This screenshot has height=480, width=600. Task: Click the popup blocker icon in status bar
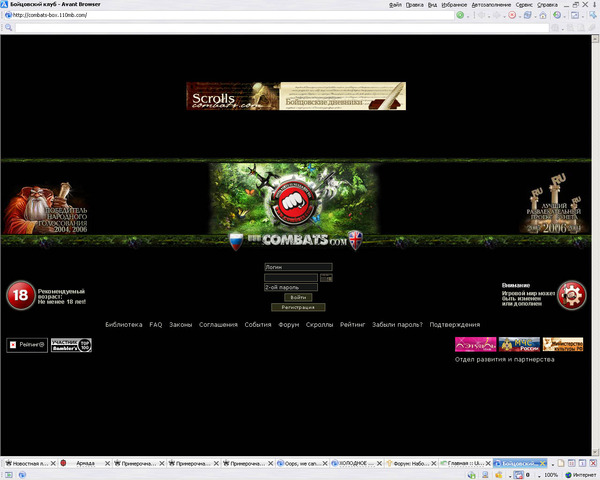pyautogui.click(x=518, y=475)
